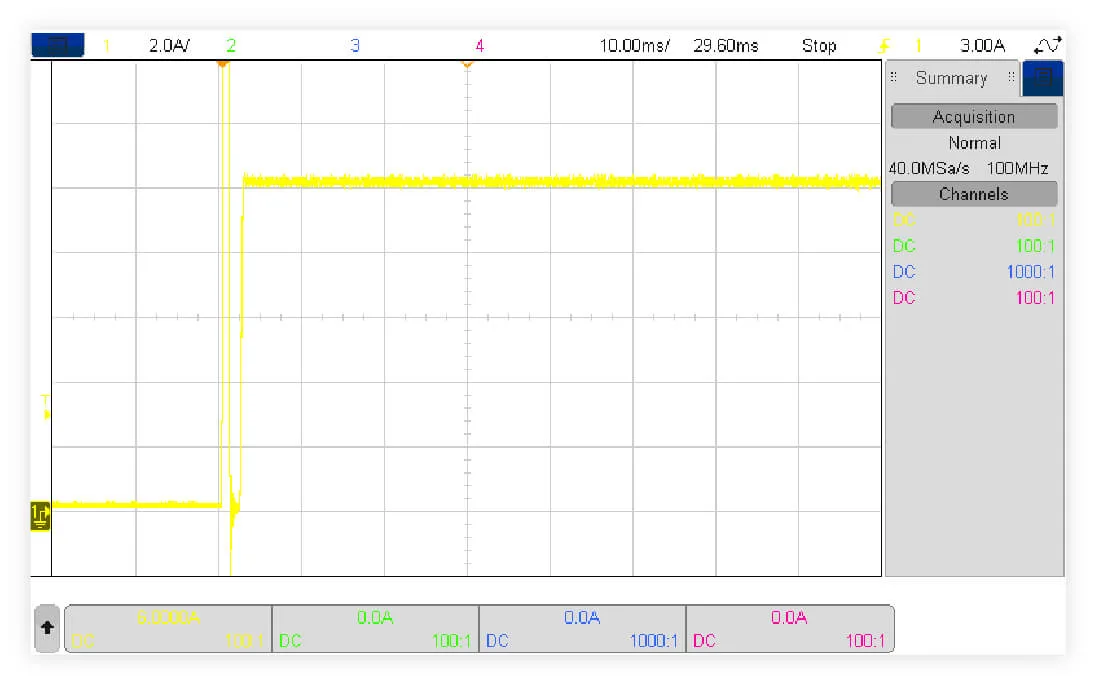Viewport: 1096px width, 686px height.
Task: Activate channel 3 from the top status bar
Action: pyautogui.click(x=354, y=45)
